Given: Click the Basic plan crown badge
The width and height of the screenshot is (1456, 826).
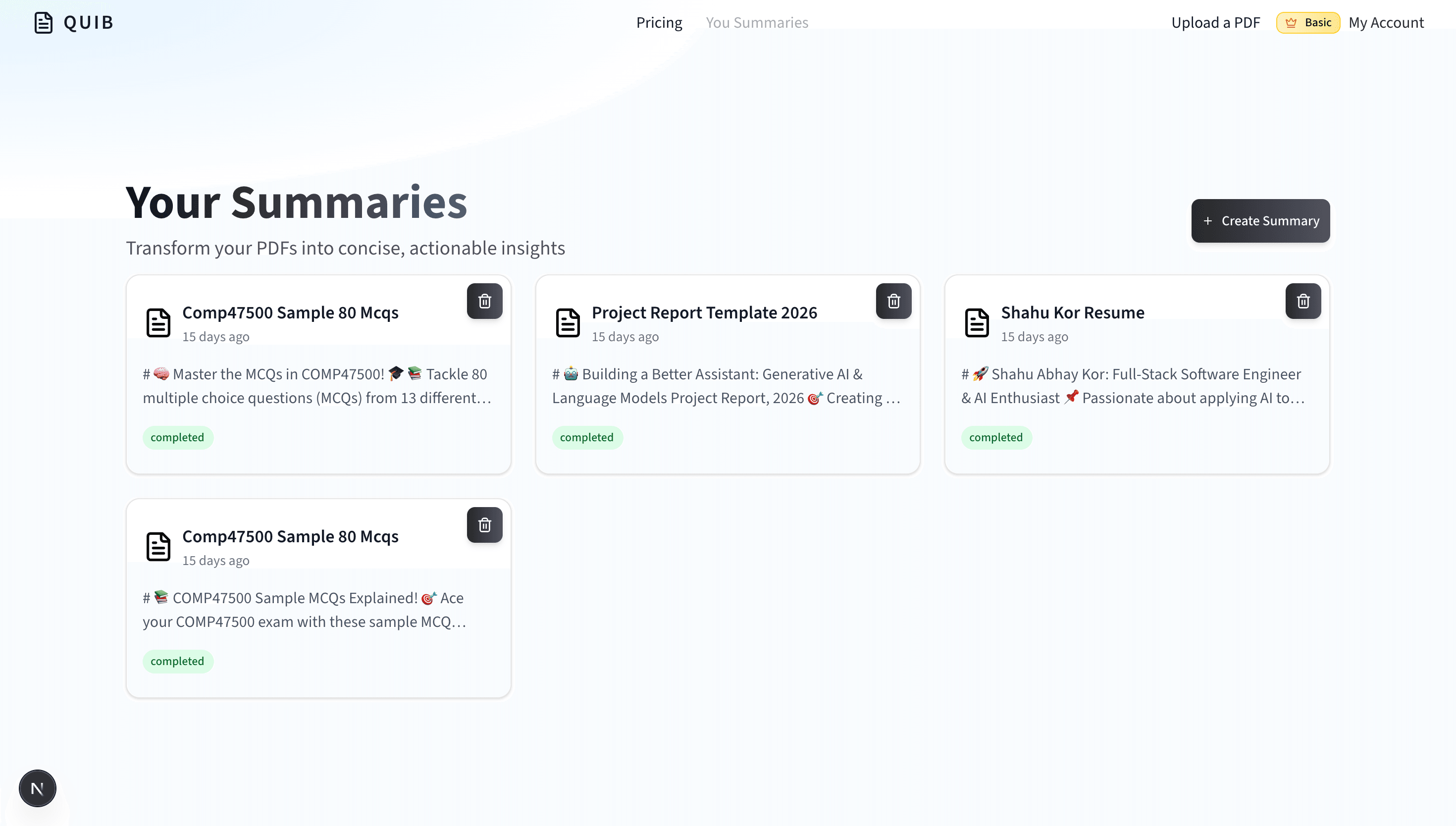Looking at the screenshot, I should (x=1308, y=23).
